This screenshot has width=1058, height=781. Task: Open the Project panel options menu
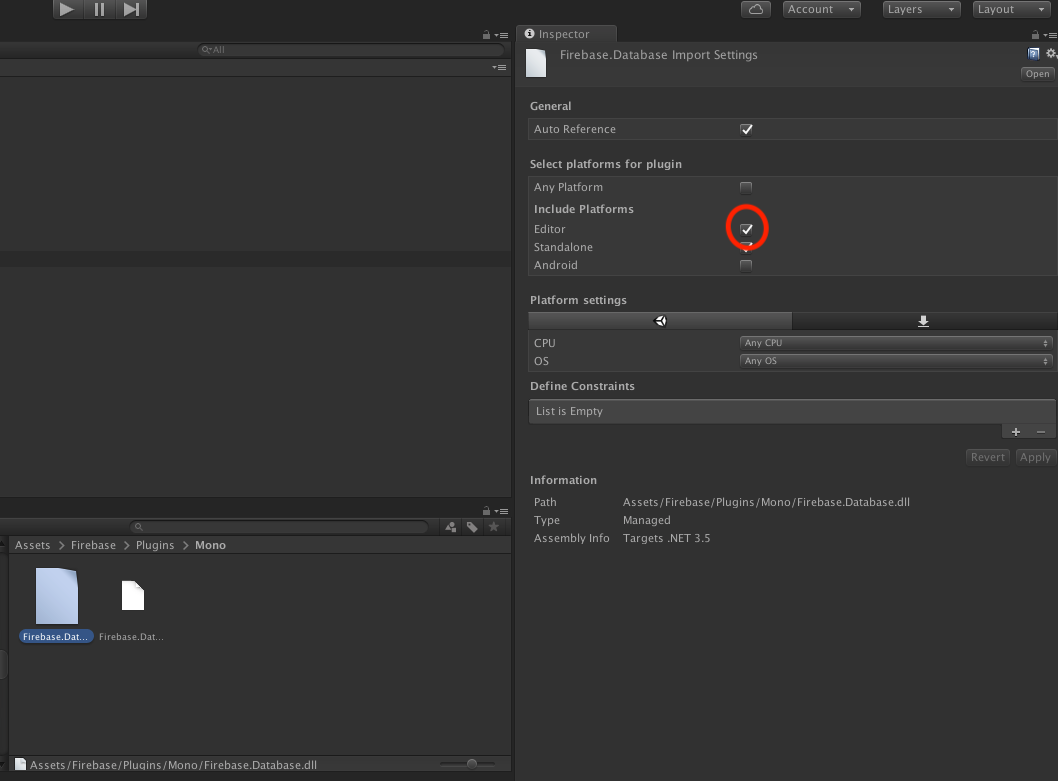tap(501, 511)
